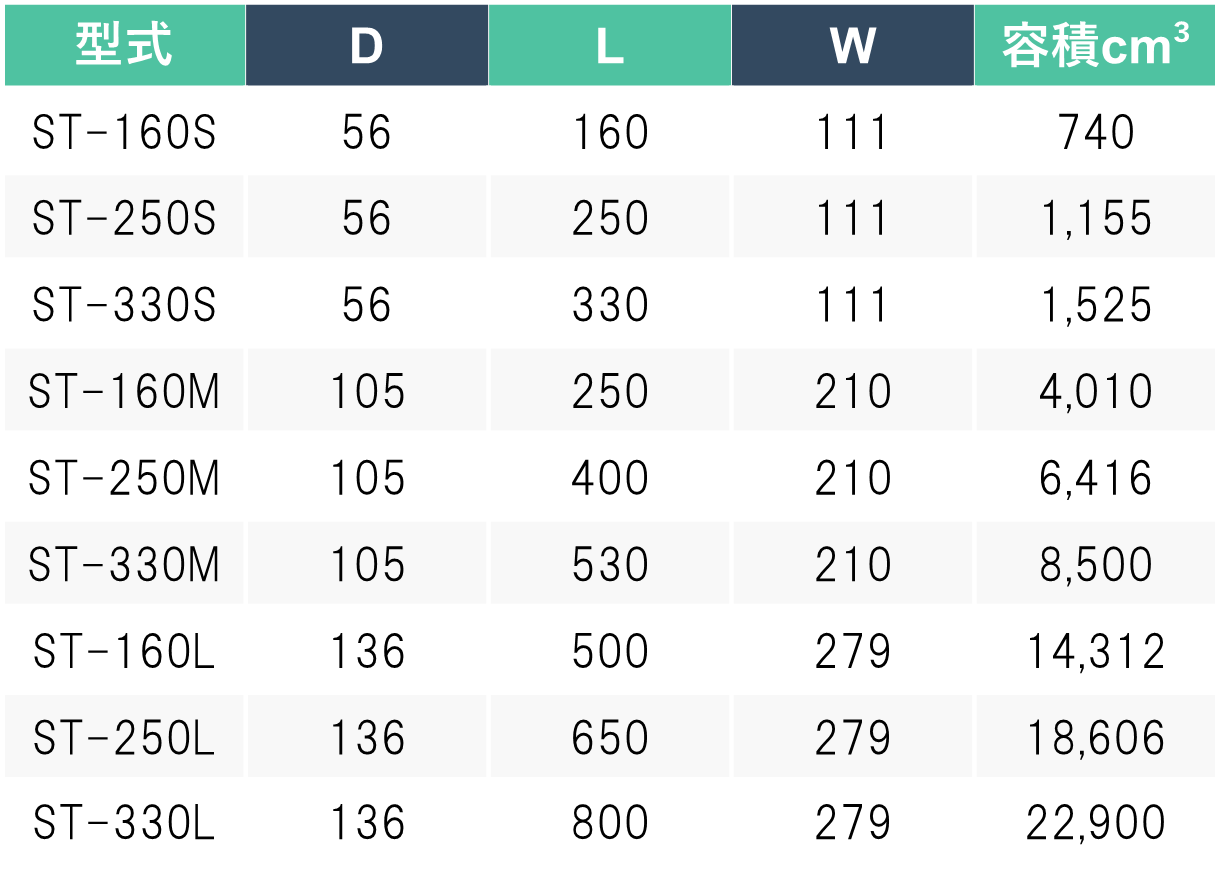Image resolution: width=1222 pixels, height=877 pixels.
Task: Click the 740 volume value
Action: coord(1096,132)
